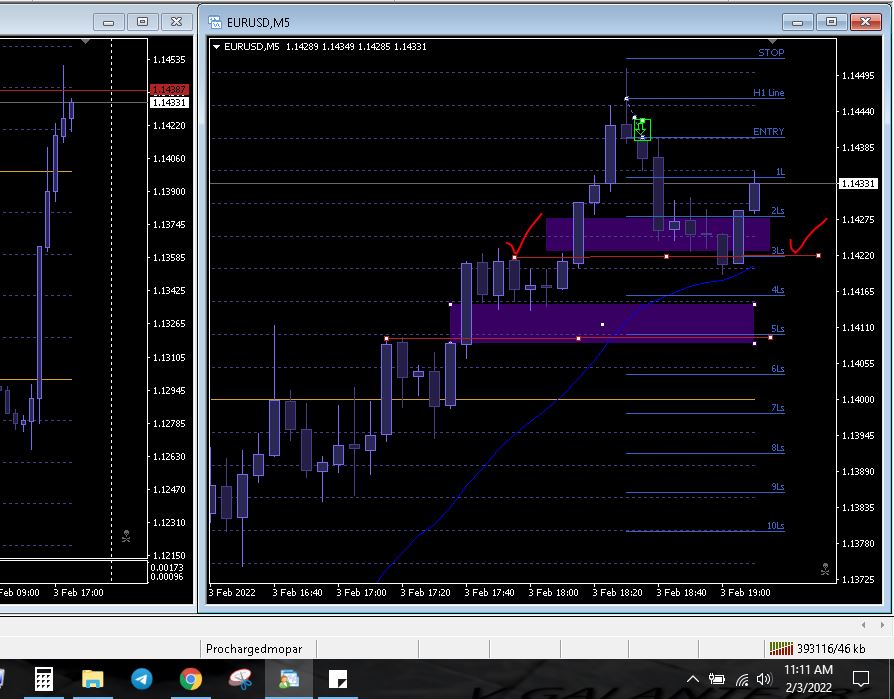Open the volume speaker tray icon
Screen dimensions: 894x699
[x=763, y=679]
